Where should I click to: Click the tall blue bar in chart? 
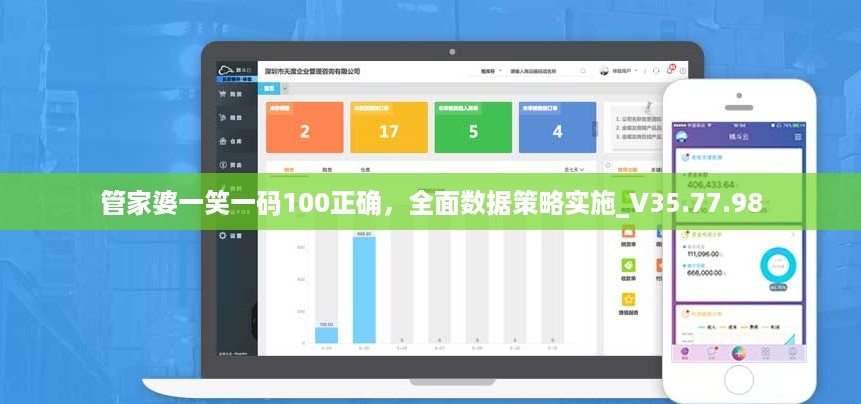coord(364,289)
